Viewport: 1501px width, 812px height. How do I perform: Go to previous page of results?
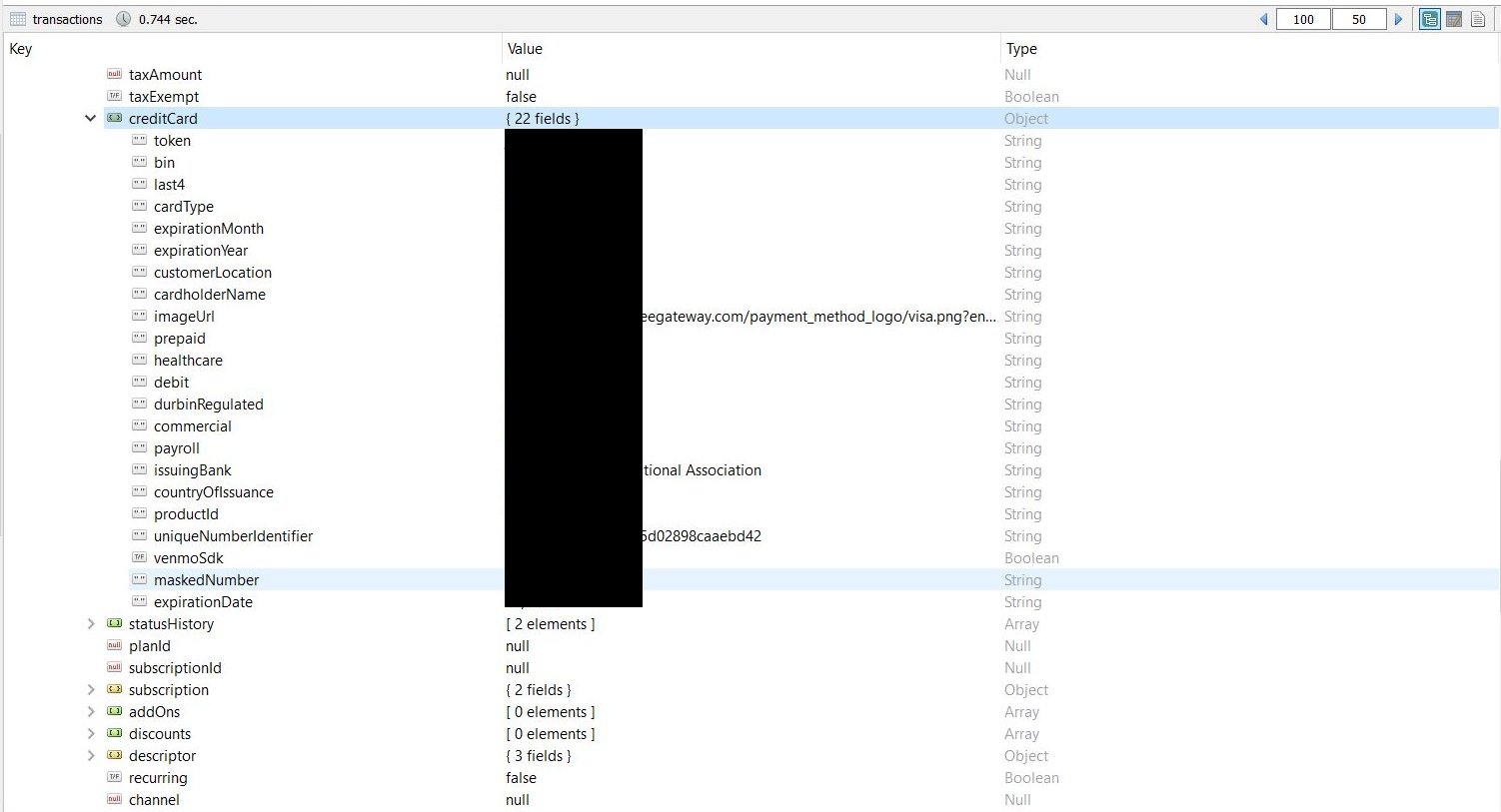(x=1263, y=19)
